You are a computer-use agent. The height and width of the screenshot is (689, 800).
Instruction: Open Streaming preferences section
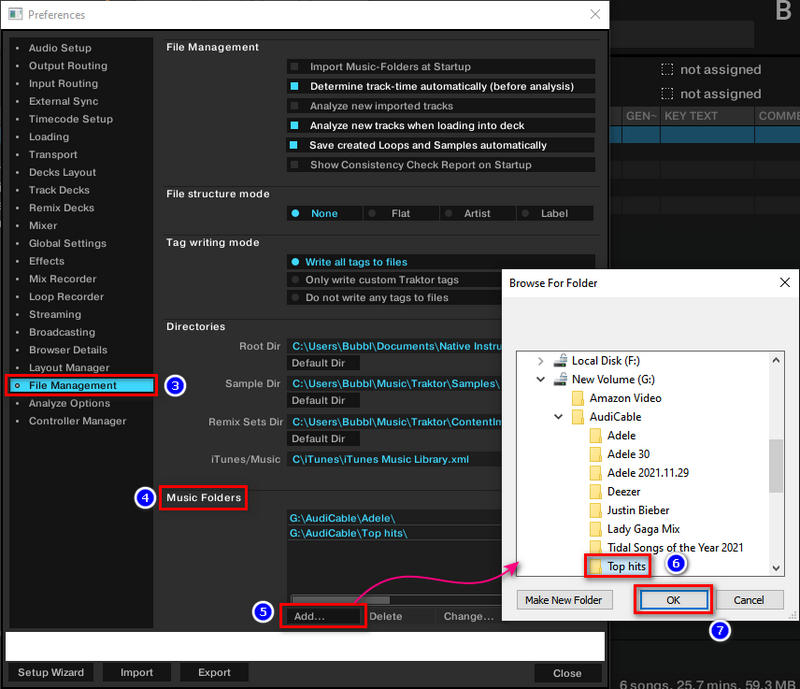tap(55, 314)
